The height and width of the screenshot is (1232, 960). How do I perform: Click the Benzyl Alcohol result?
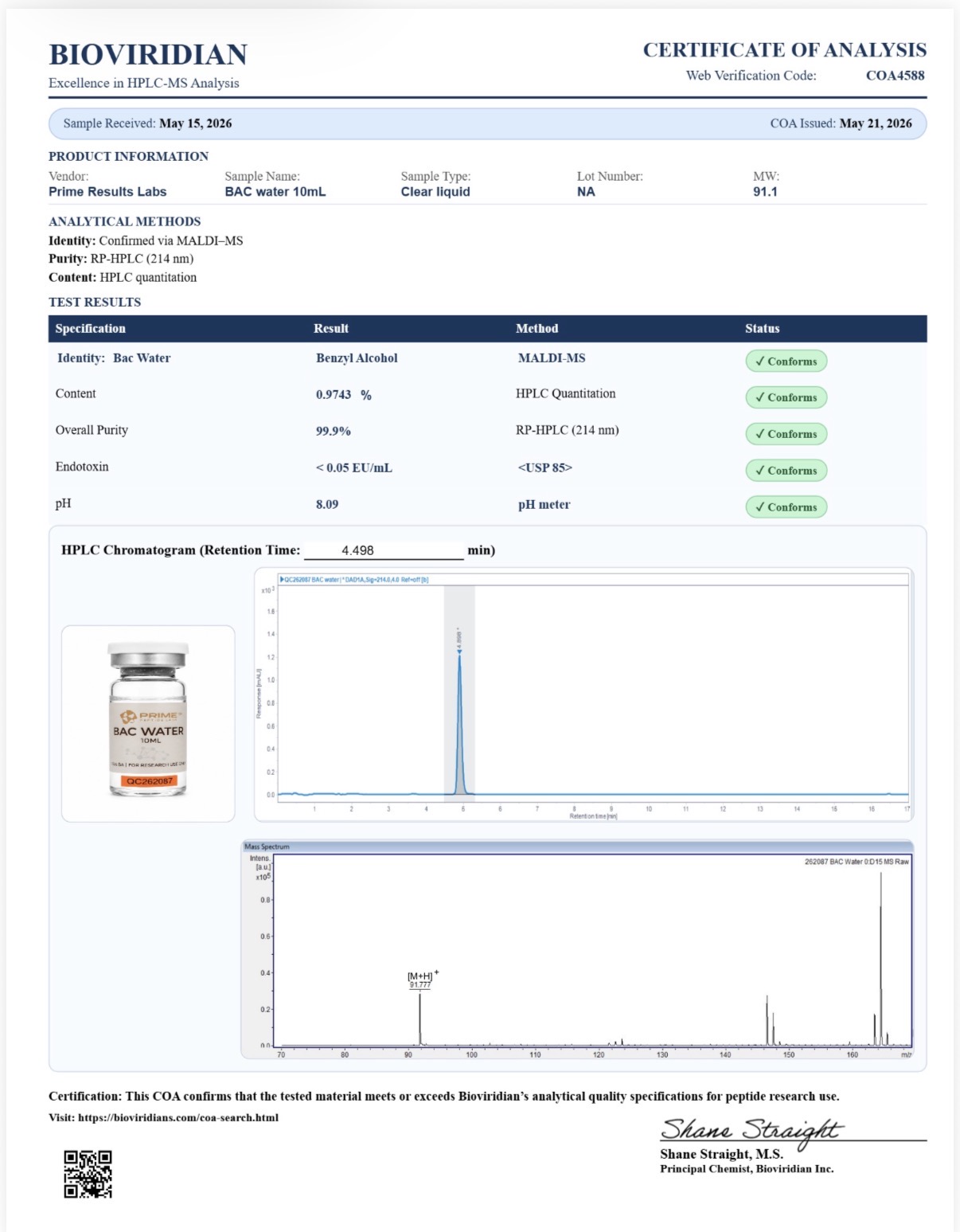[x=357, y=358]
